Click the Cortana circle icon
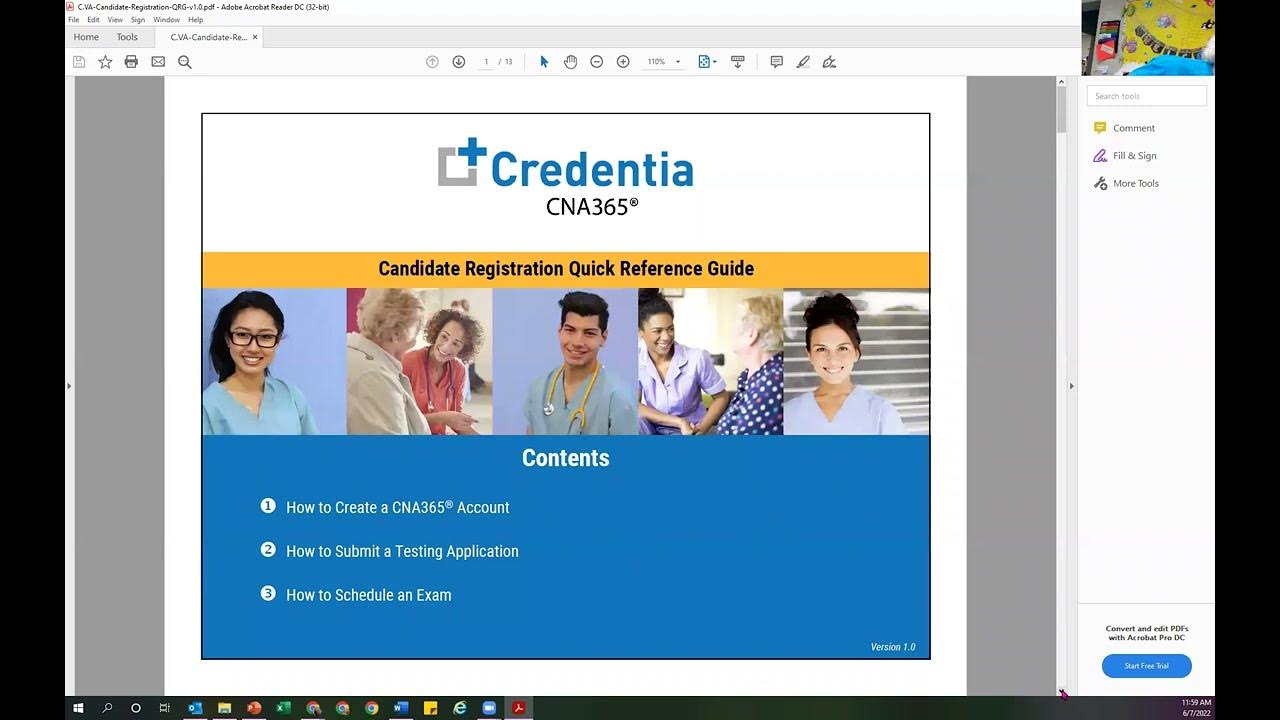1280x720 pixels. [136, 708]
